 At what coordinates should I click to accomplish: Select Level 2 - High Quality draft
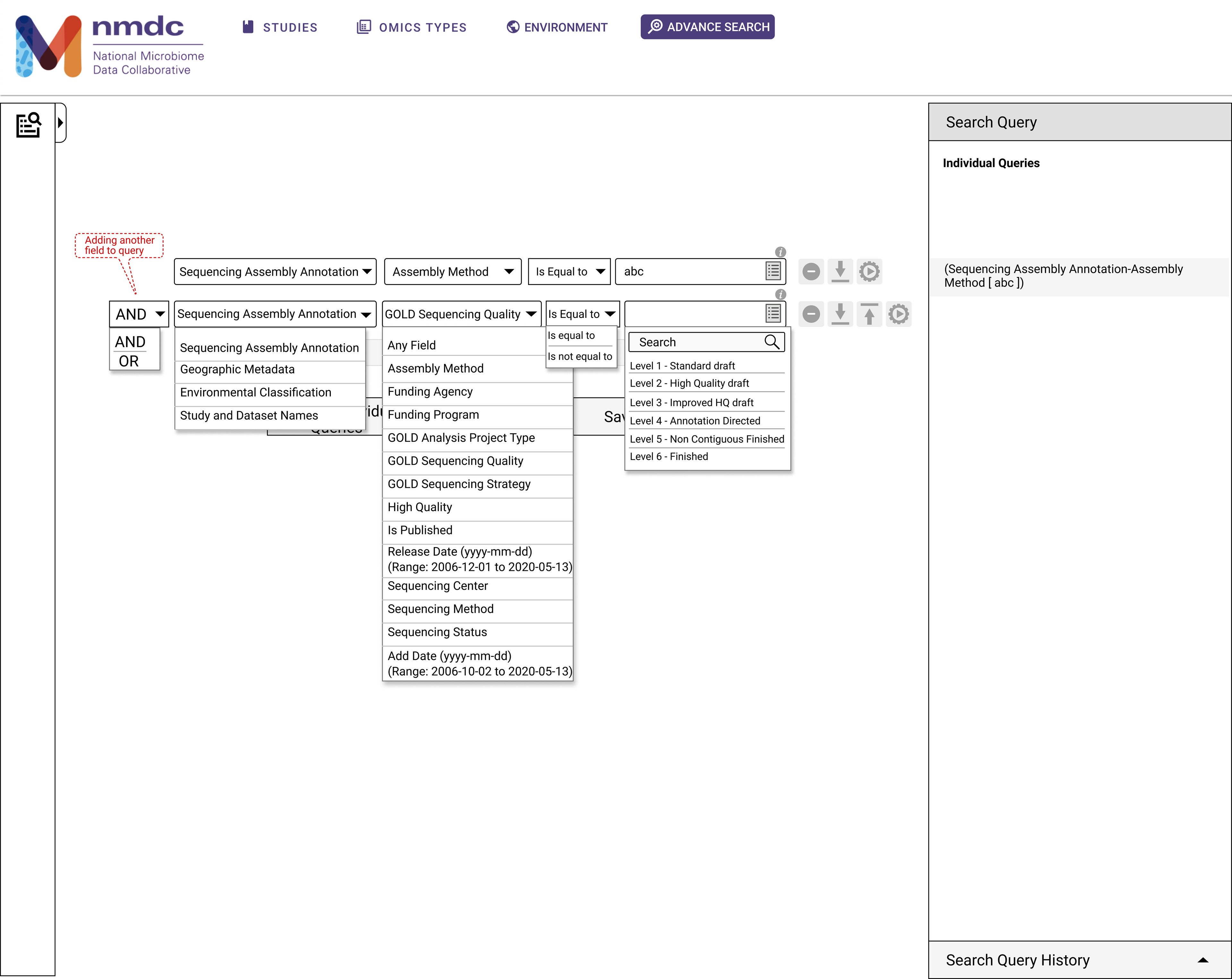coord(706,383)
